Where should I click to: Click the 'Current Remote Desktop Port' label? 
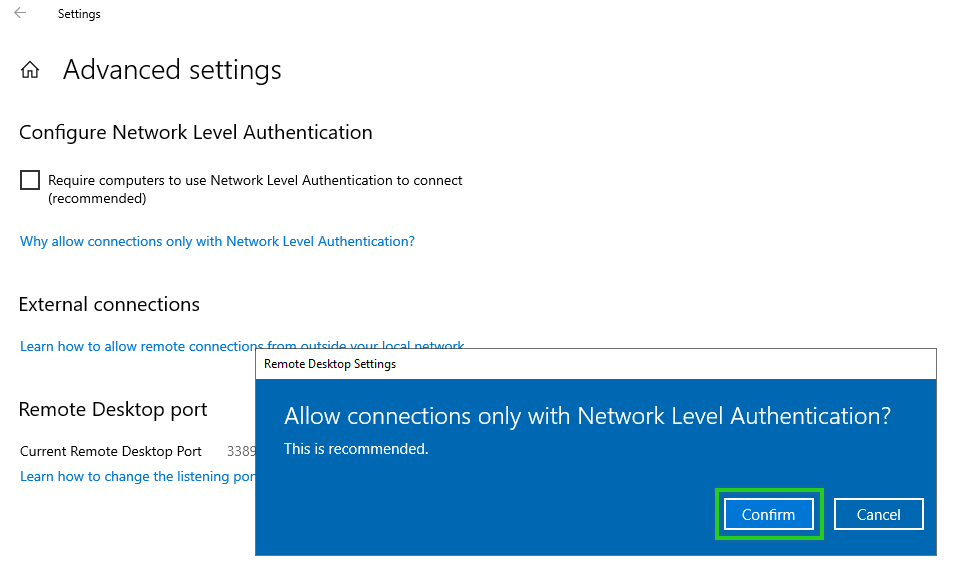click(x=111, y=451)
